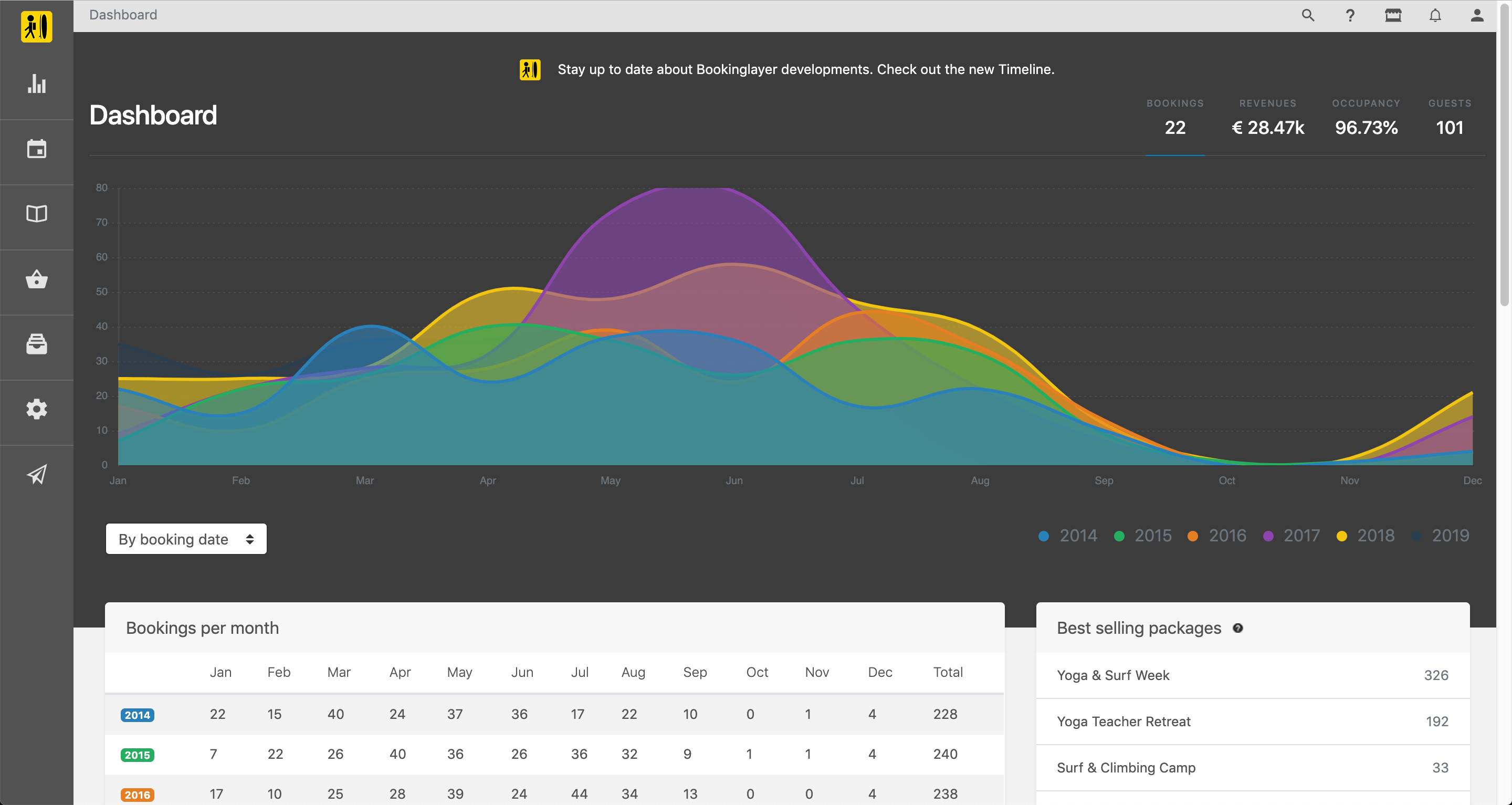The height and width of the screenshot is (805, 1512).
Task: Open the user account profile menu
Action: [1477, 15]
